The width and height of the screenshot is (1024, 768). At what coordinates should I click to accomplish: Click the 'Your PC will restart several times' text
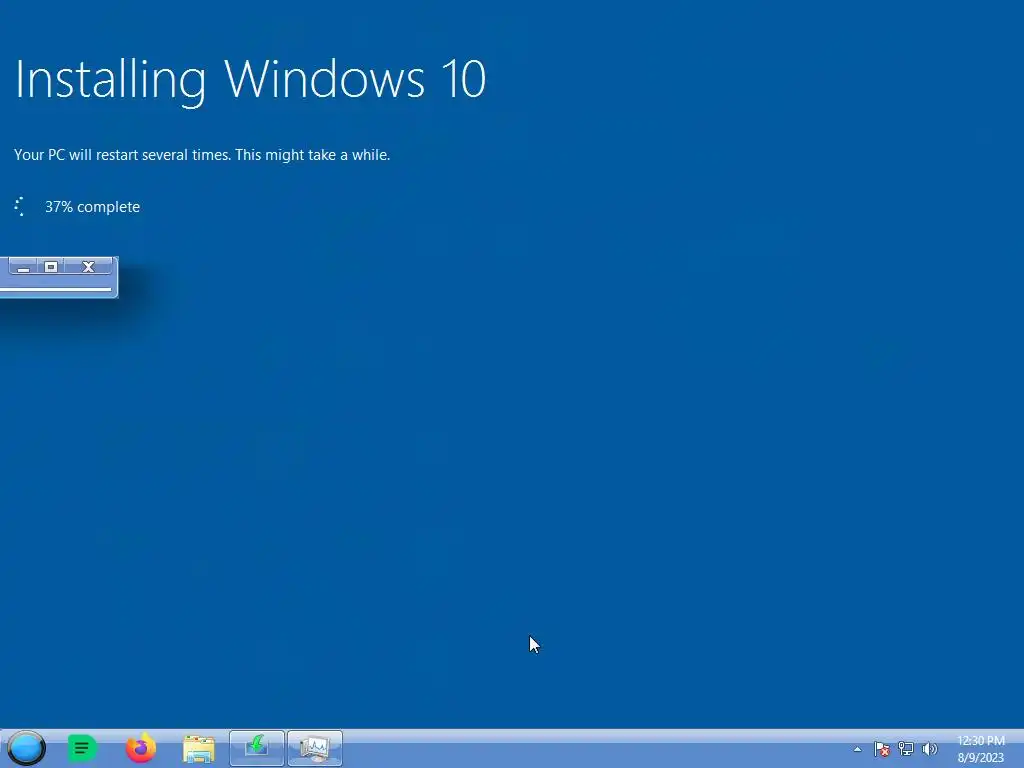coord(122,155)
